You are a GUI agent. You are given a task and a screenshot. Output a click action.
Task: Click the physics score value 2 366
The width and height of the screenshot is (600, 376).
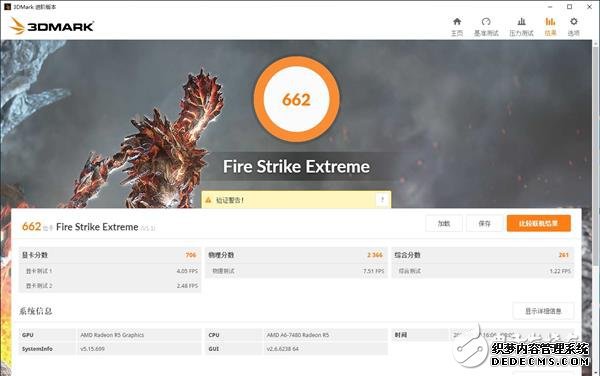coord(375,255)
